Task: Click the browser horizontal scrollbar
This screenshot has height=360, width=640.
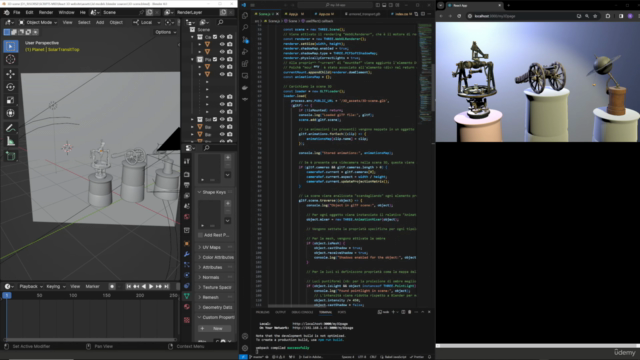Action: 537,346
